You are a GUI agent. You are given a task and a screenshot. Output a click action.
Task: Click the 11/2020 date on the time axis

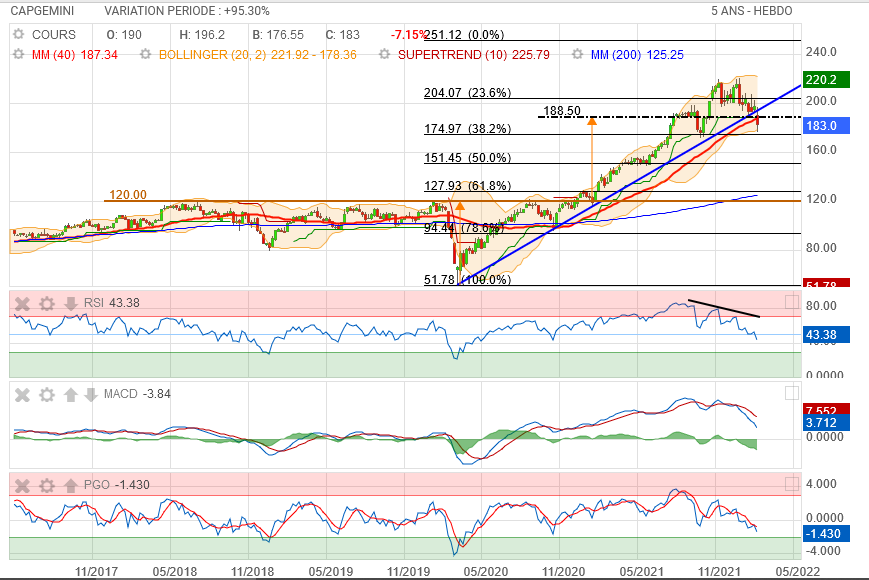click(564, 571)
